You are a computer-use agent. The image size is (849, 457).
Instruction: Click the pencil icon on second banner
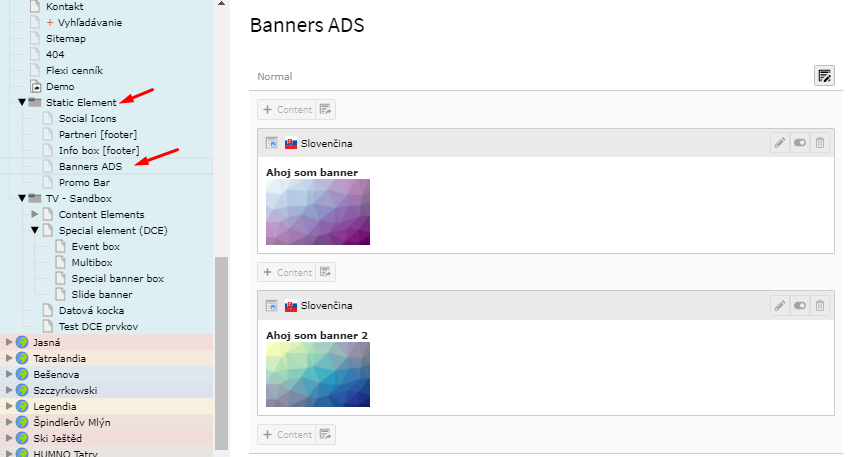coord(780,305)
